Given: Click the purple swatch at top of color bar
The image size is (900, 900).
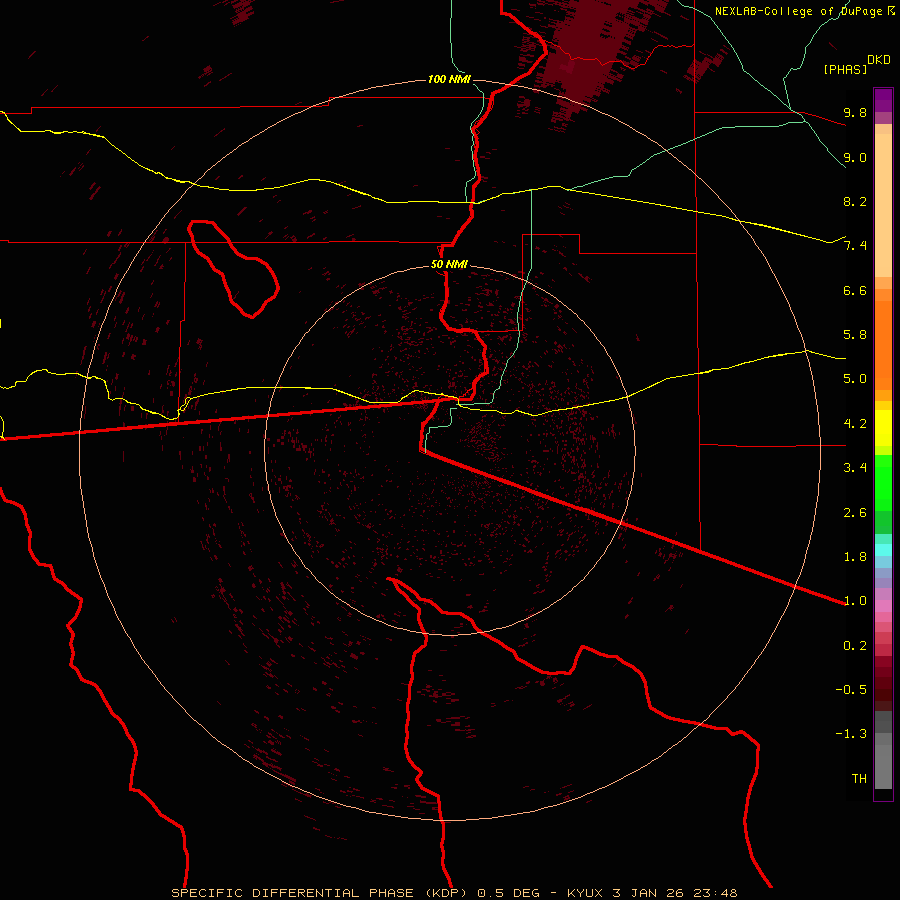Looking at the screenshot, I should pyautogui.click(x=883, y=100).
